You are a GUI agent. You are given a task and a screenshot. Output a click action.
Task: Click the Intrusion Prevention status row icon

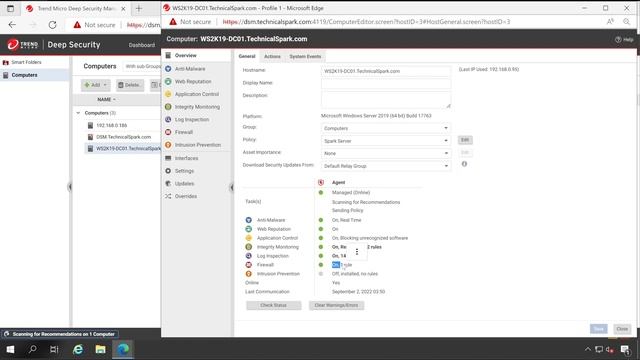(249, 274)
